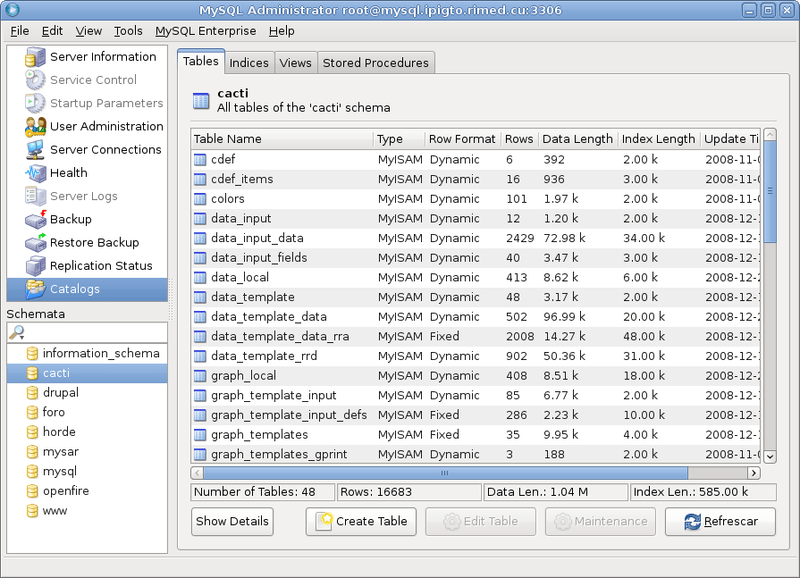Click the Show Details button
The width and height of the screenshot is (800, 578).
coord(231,521)
